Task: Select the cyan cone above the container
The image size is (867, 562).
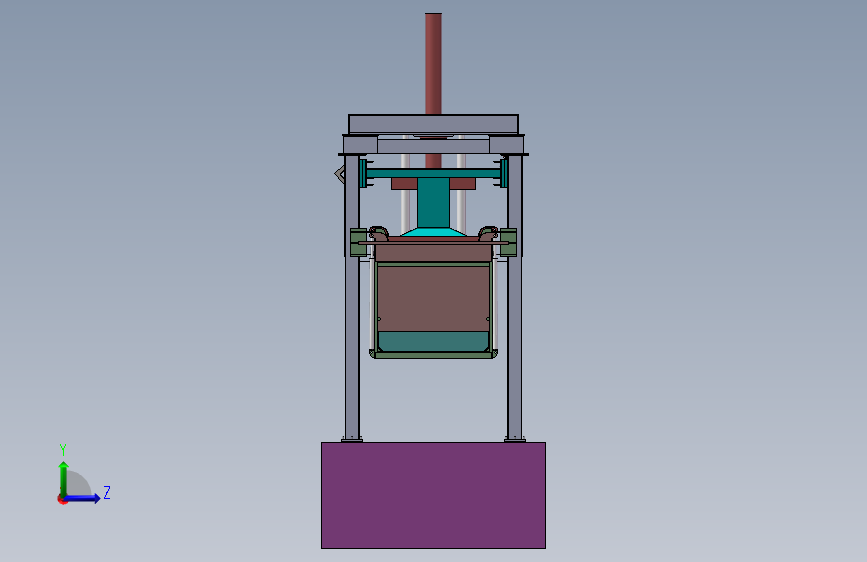Action: [x=434, y=232]
